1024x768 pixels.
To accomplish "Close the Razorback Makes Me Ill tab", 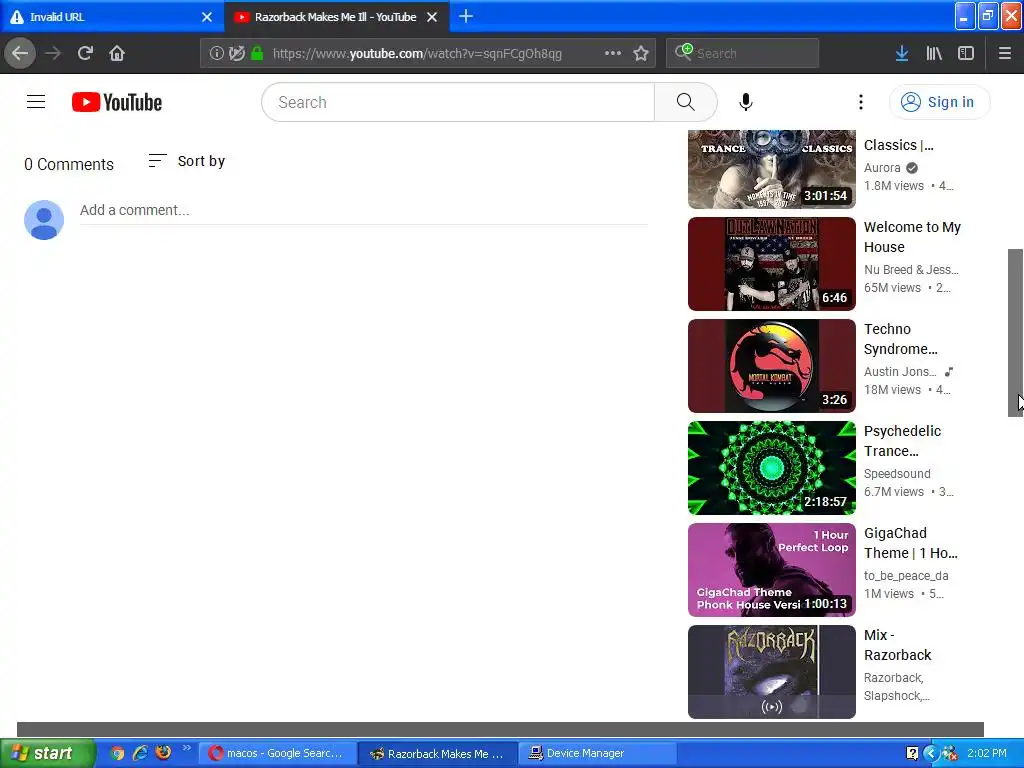I will tap(432, 17).
